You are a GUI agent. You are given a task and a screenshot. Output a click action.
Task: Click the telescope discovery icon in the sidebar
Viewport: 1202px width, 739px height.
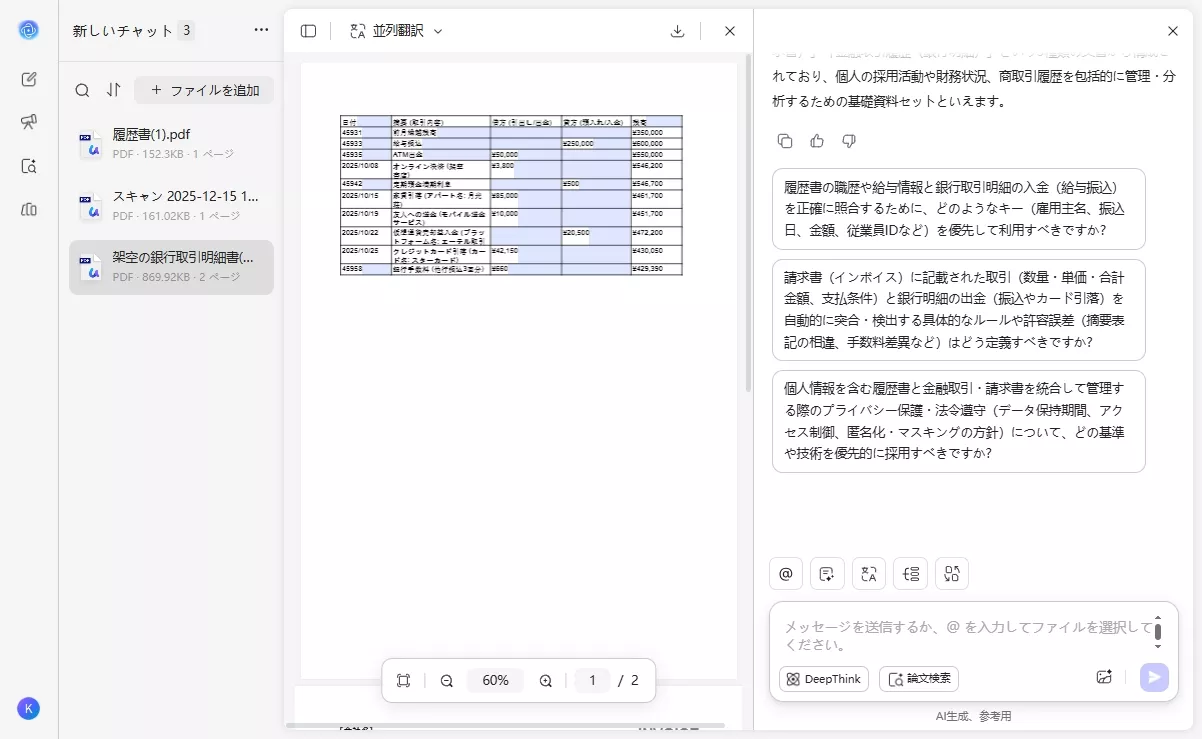pyautogui.click(x=30, y=122)
